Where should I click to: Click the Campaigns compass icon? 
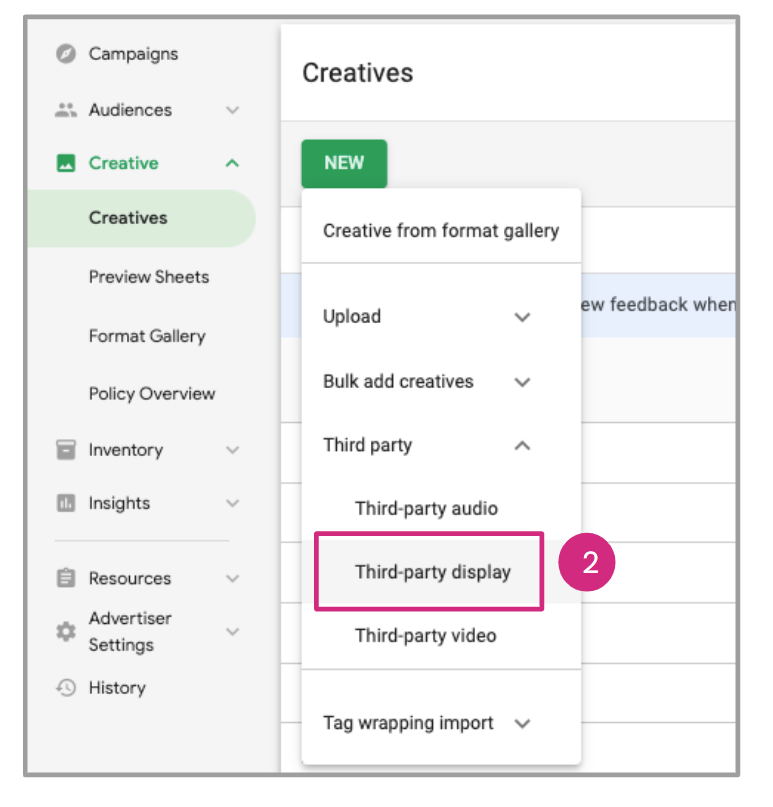tap(66, 54)
